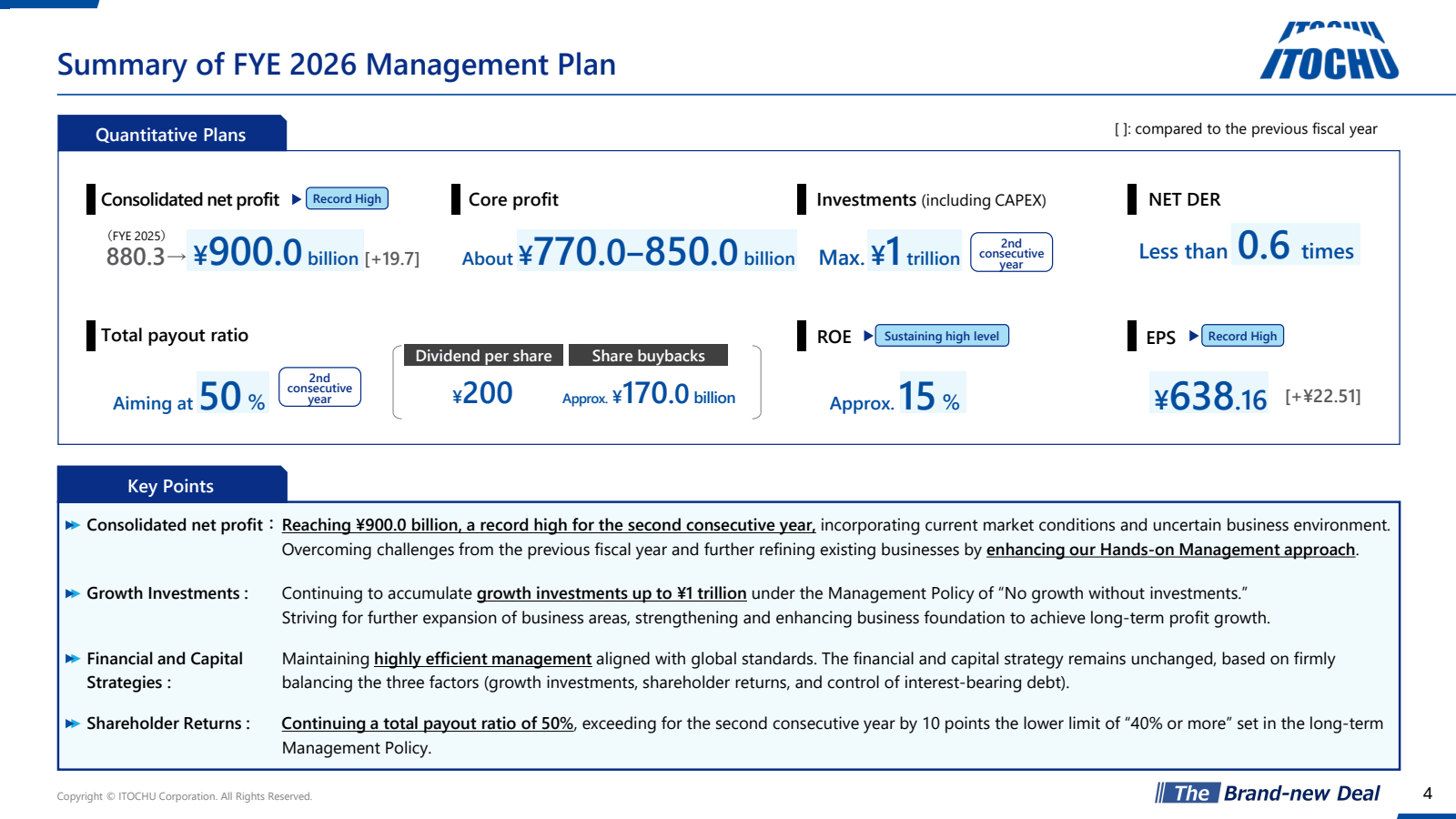Select the Quantitative Plans tab header
The width and height of the screenshot is (1456, 819).
[x=172, y=134]
